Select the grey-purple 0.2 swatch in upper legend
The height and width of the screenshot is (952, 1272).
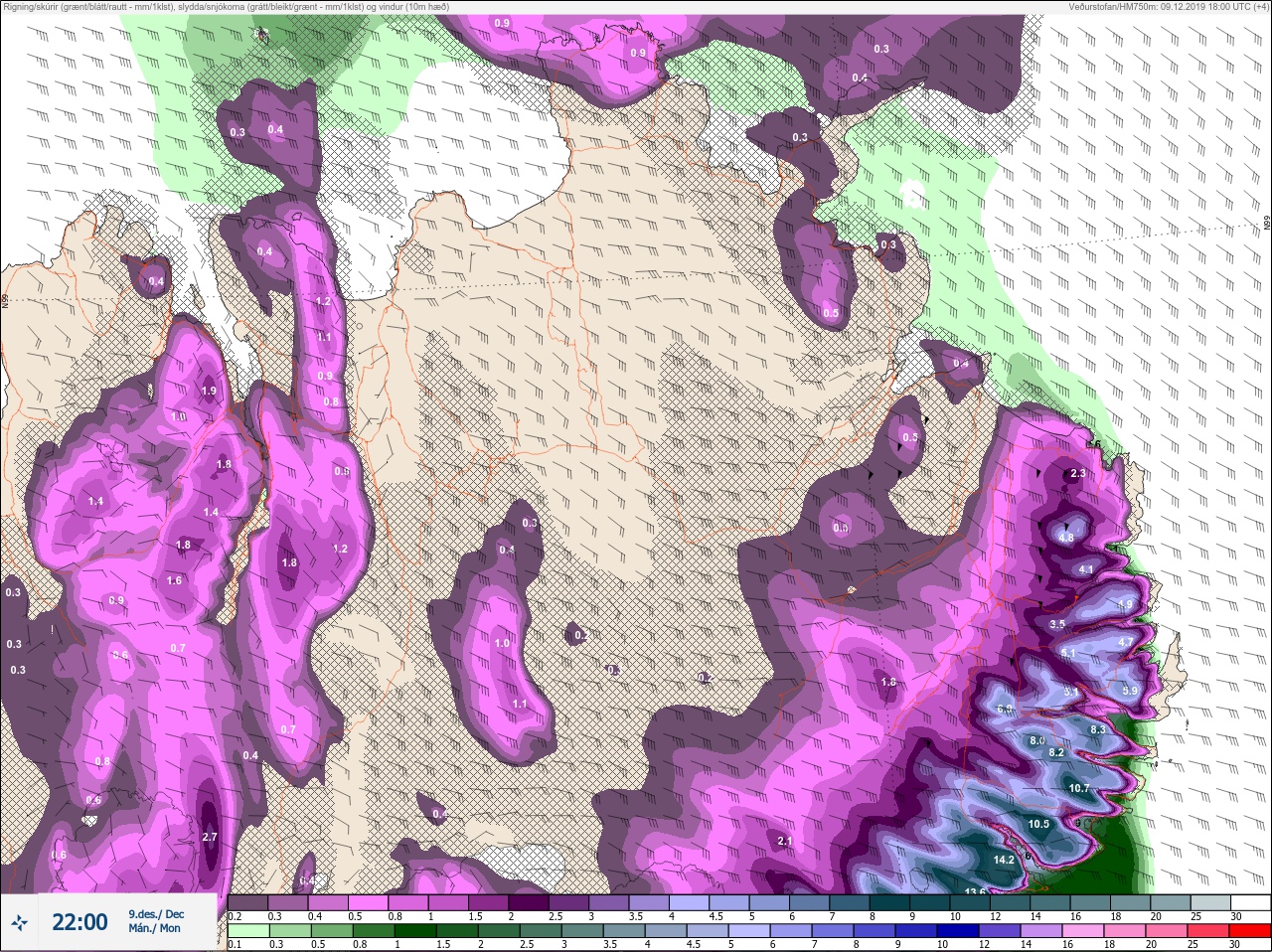247,902
